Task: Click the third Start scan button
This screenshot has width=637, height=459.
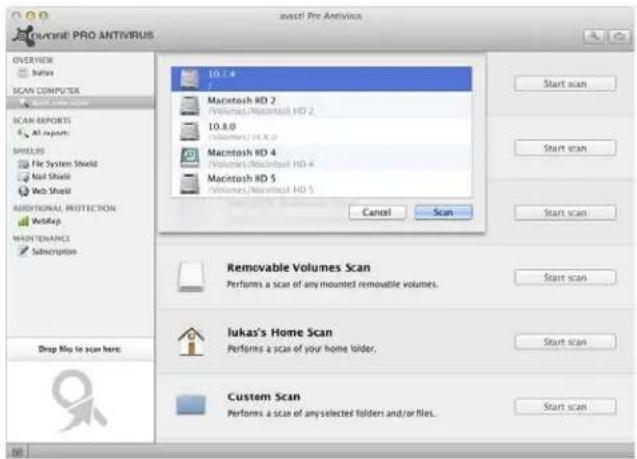Action: pyautogui.click(x=565, y=213)
